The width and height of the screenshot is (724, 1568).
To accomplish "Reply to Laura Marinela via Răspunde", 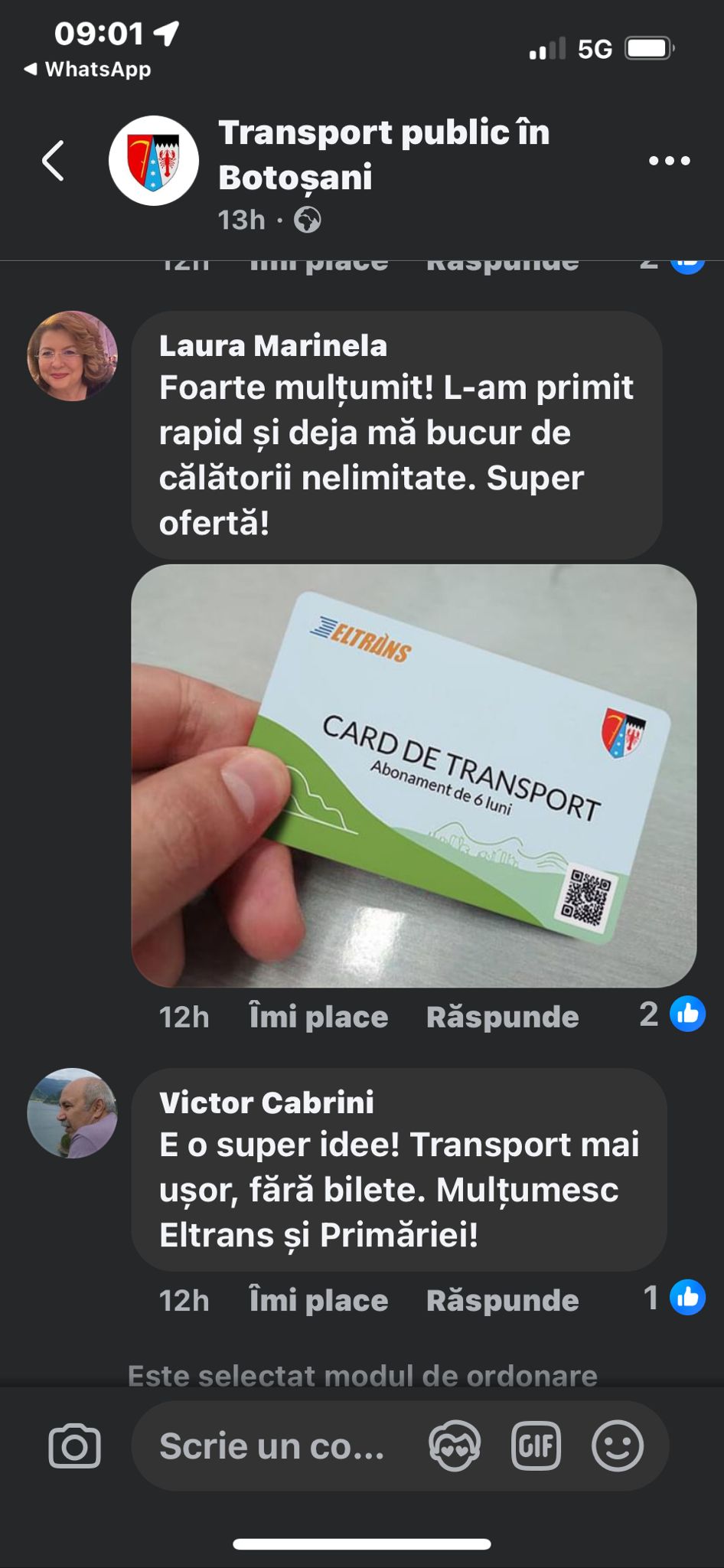I will (503, 1017).
